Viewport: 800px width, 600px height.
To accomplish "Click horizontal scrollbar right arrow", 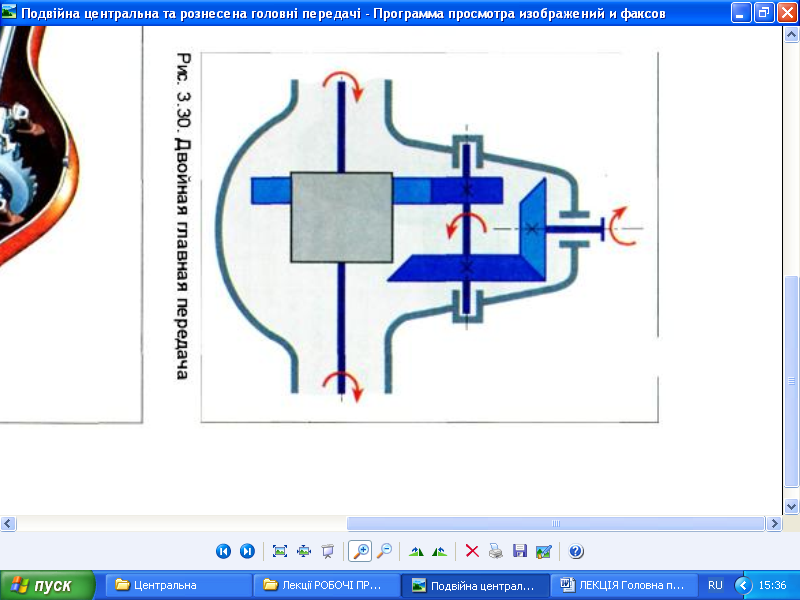I will [x=774, y=523].
